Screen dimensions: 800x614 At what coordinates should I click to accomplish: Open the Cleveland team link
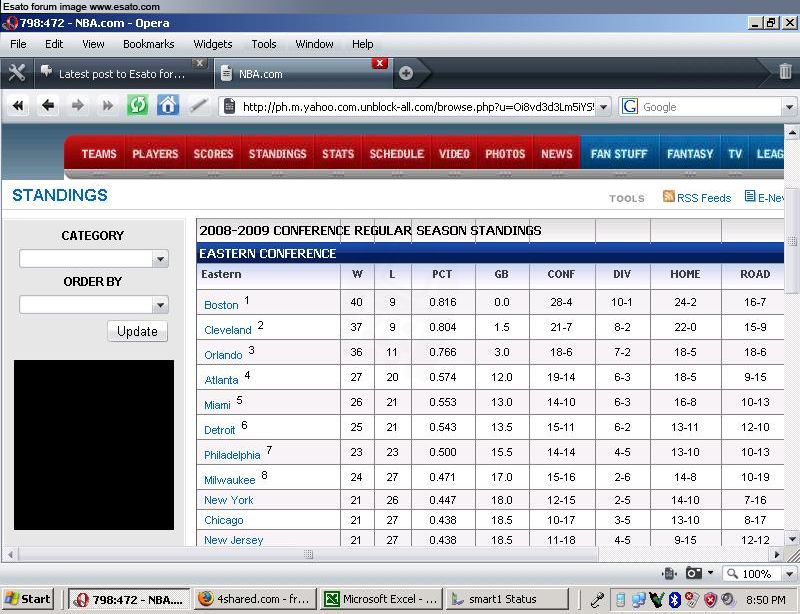click(228, 330)
